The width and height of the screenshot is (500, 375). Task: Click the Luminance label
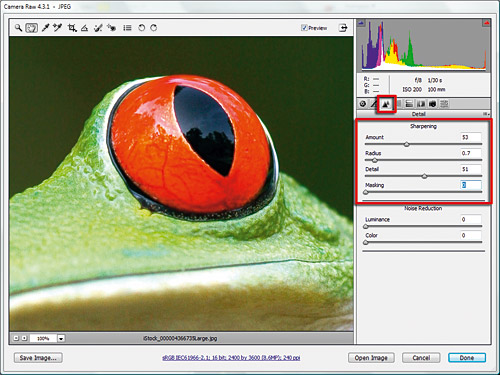377,219
